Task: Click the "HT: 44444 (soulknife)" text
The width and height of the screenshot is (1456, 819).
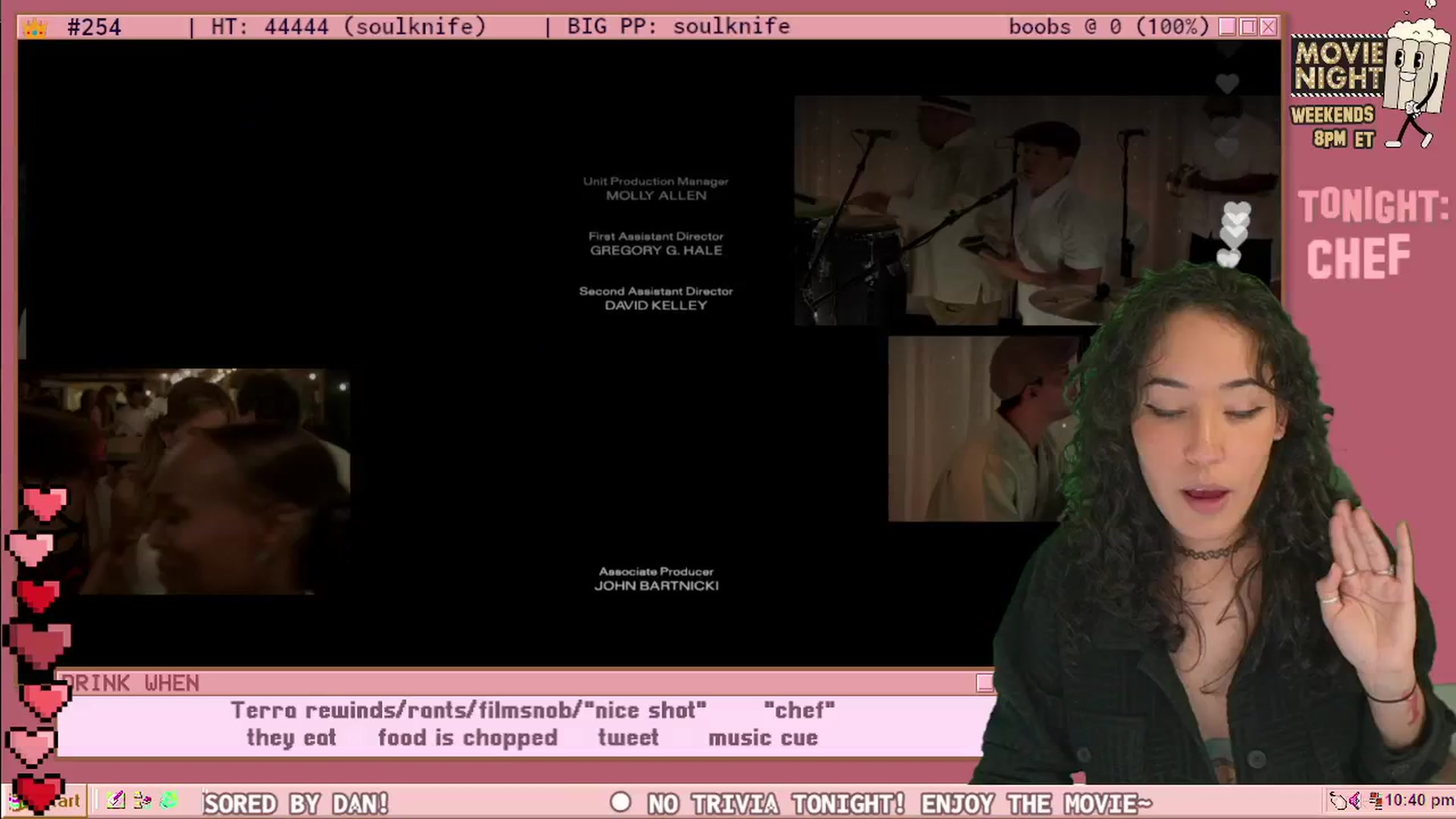Action: [x=348, y=27]
